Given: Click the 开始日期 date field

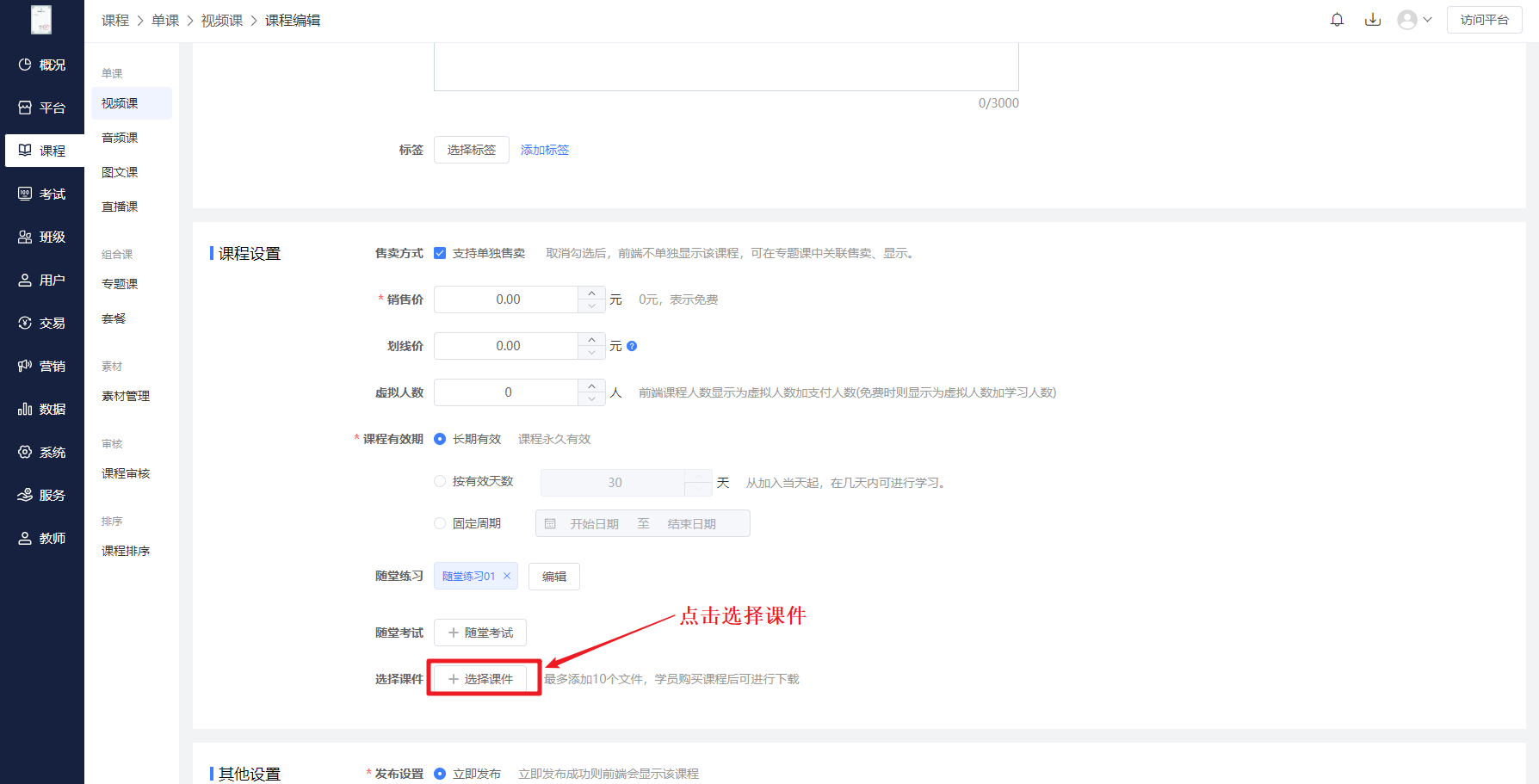Looking at the screenshot, I should [x=595, y=524].
